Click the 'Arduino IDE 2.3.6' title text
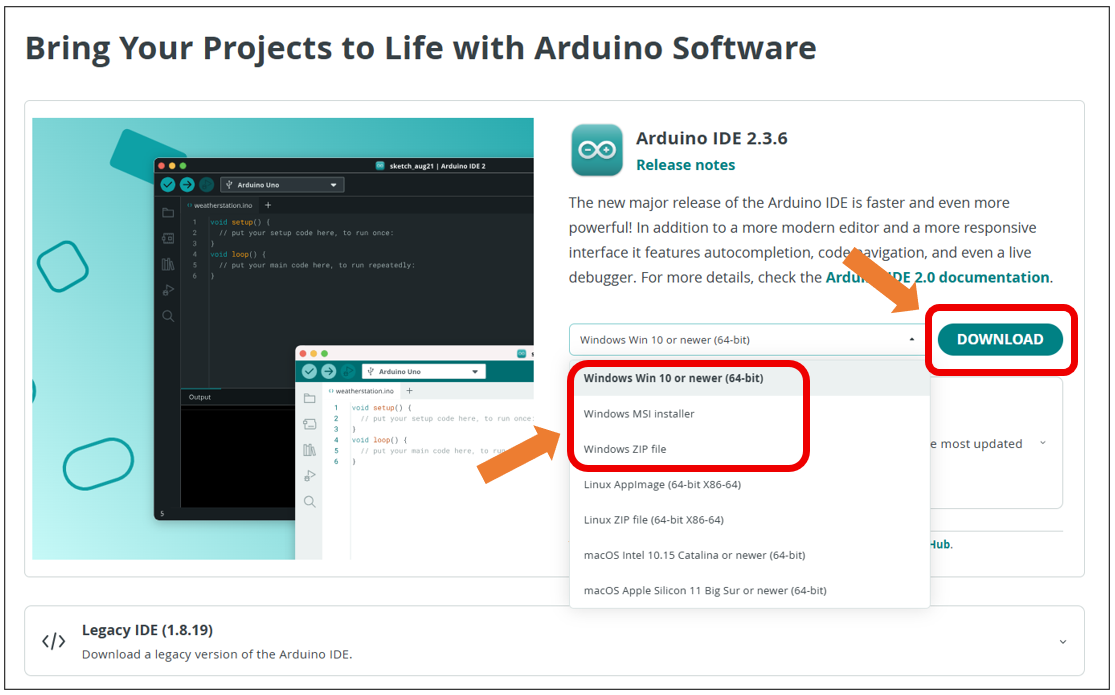The width and height of the screenshot is (1115, 695). coord(712,138)
